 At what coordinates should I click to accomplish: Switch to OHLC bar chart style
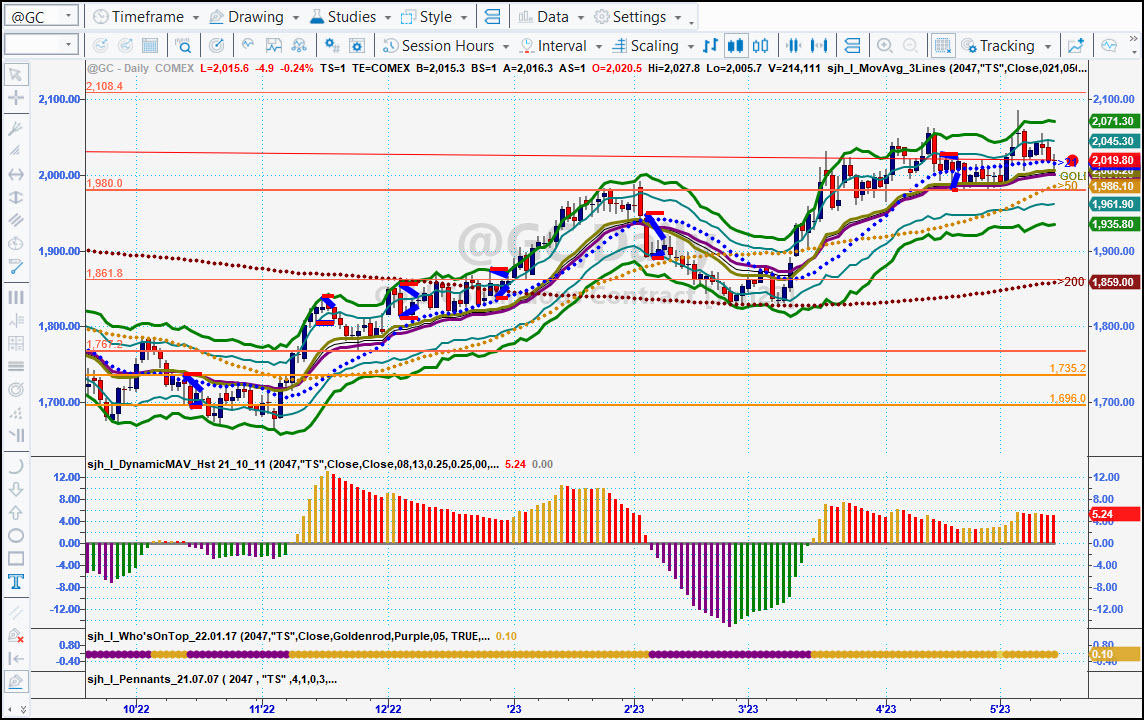pyautogui.click(x=710, y=46)
